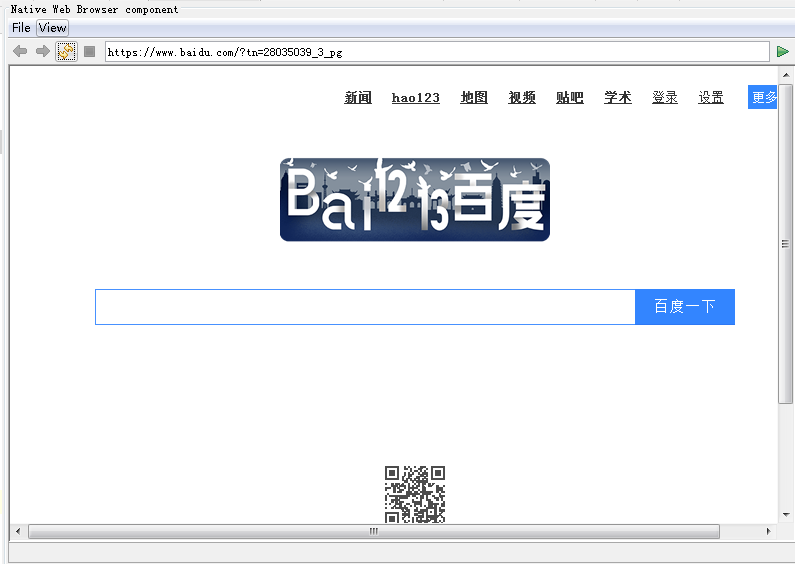795x564 pixels.
Task: Click the vertical scrollbar down arrow
Action: [x=786, y=515]
